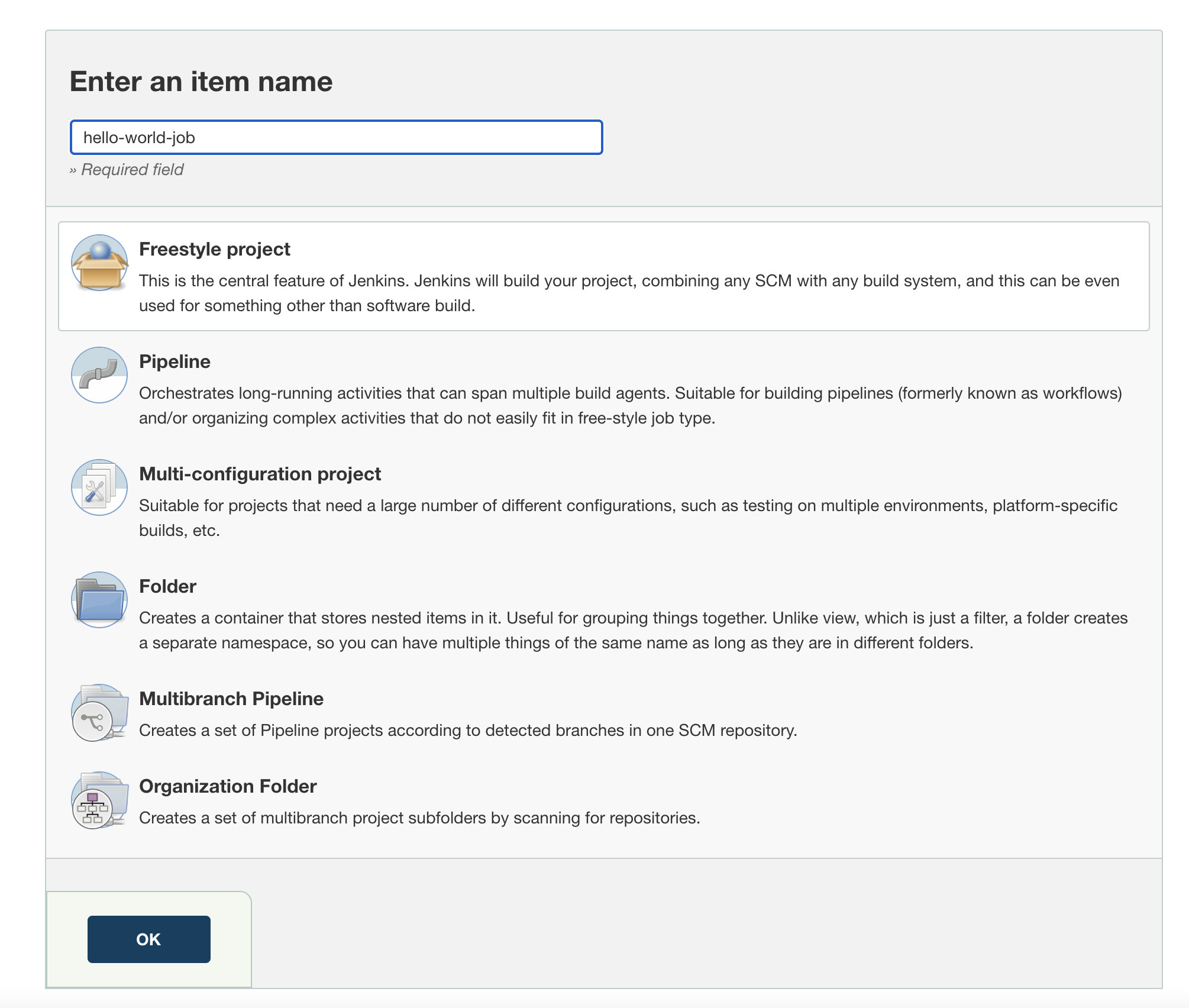The width and height of the screenshot is (1189, 1008).
Task: Choose Multi-configuration project title
Action: pyautogui.click(x=260, y=474)
